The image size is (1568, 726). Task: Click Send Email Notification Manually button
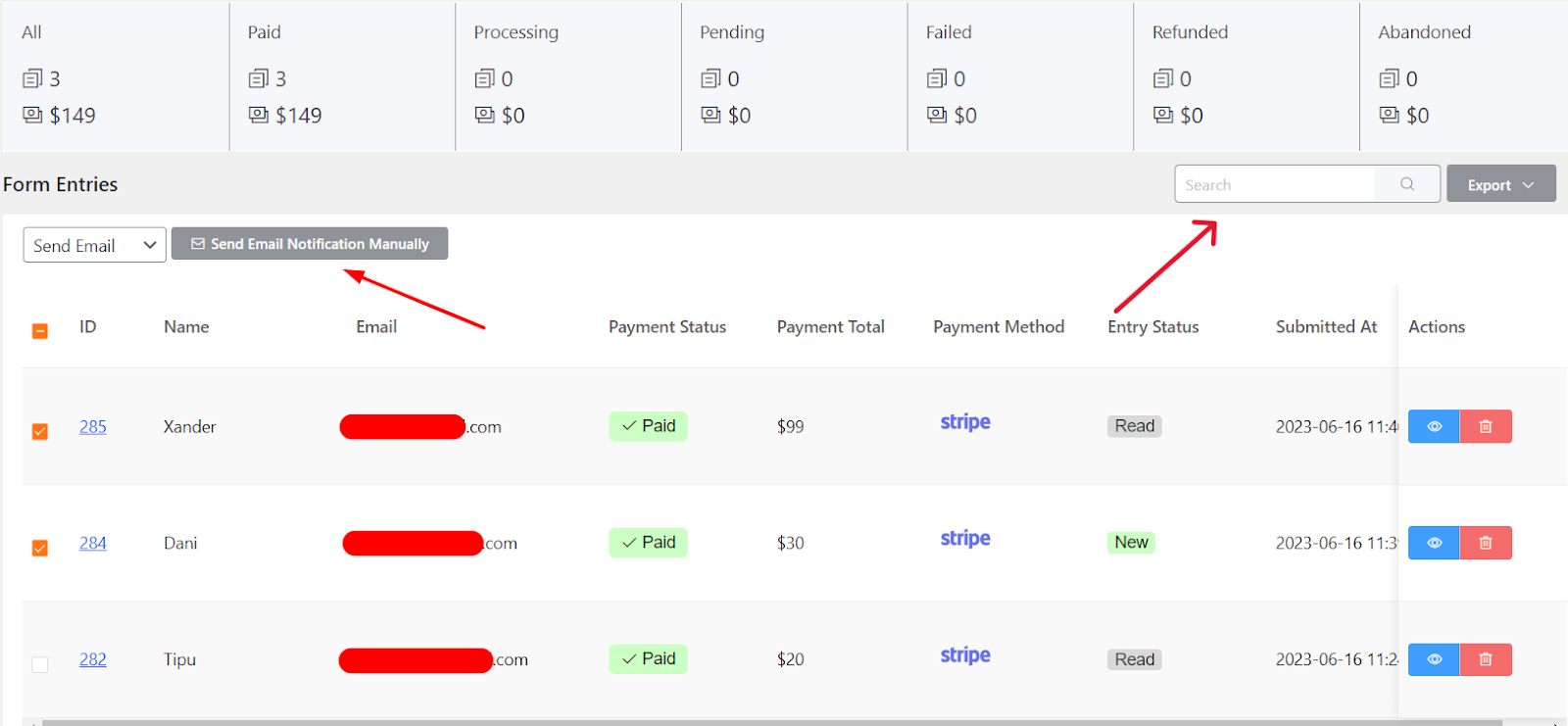pos(310,244)
